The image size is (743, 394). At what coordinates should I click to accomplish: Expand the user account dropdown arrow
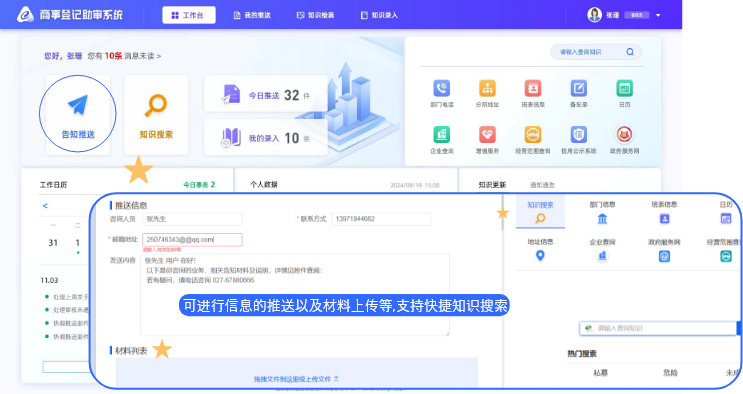[658, 15]
